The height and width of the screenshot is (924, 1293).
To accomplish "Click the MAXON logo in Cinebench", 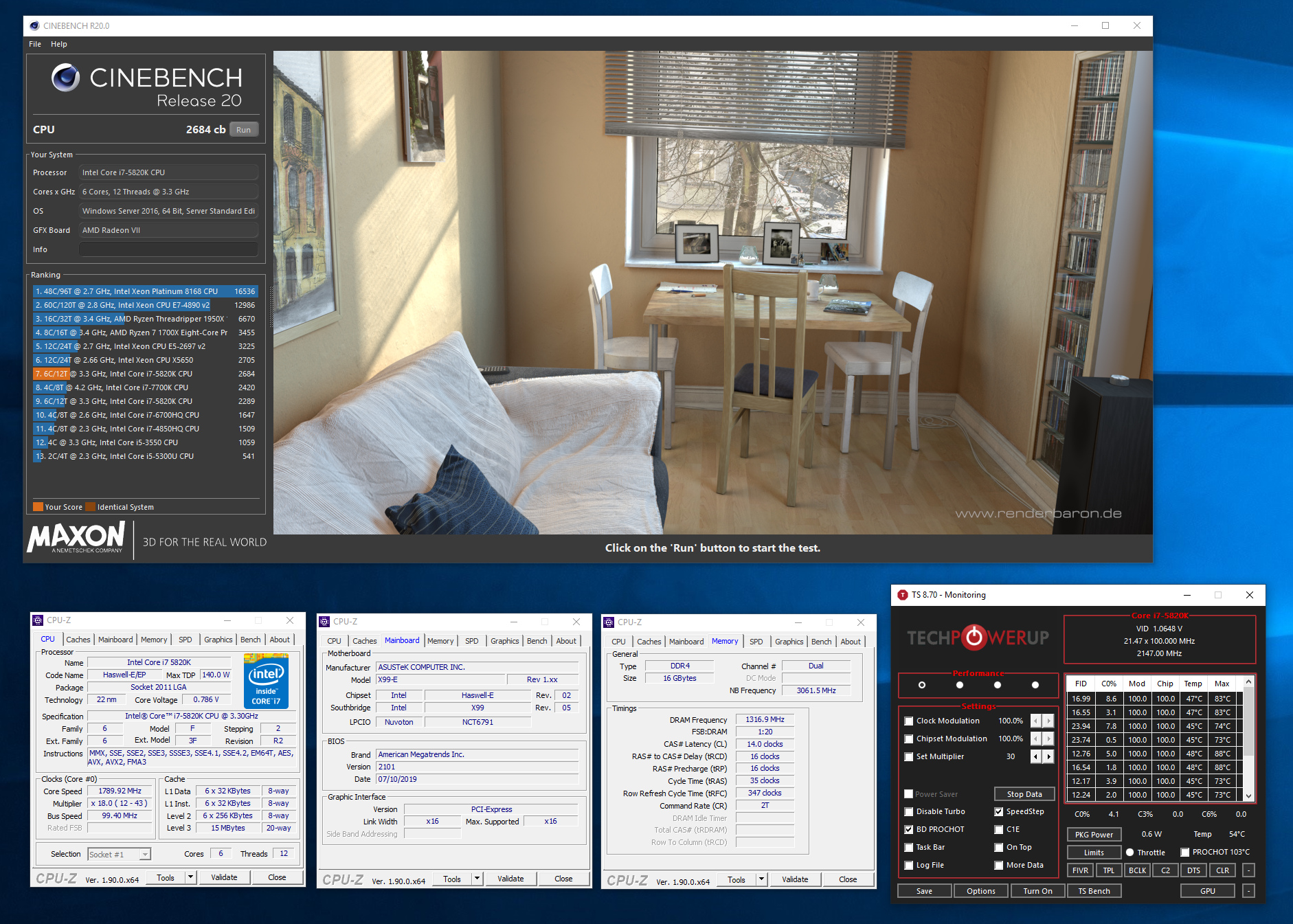I will point(76,537).
